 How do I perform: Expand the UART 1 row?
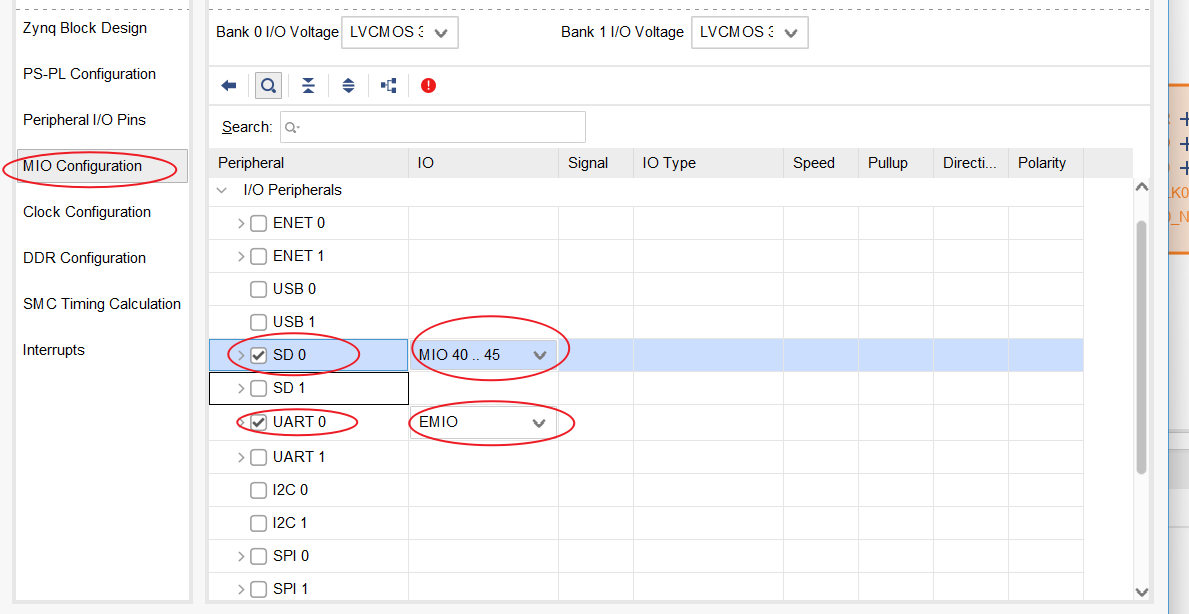[x=241, y=457]
